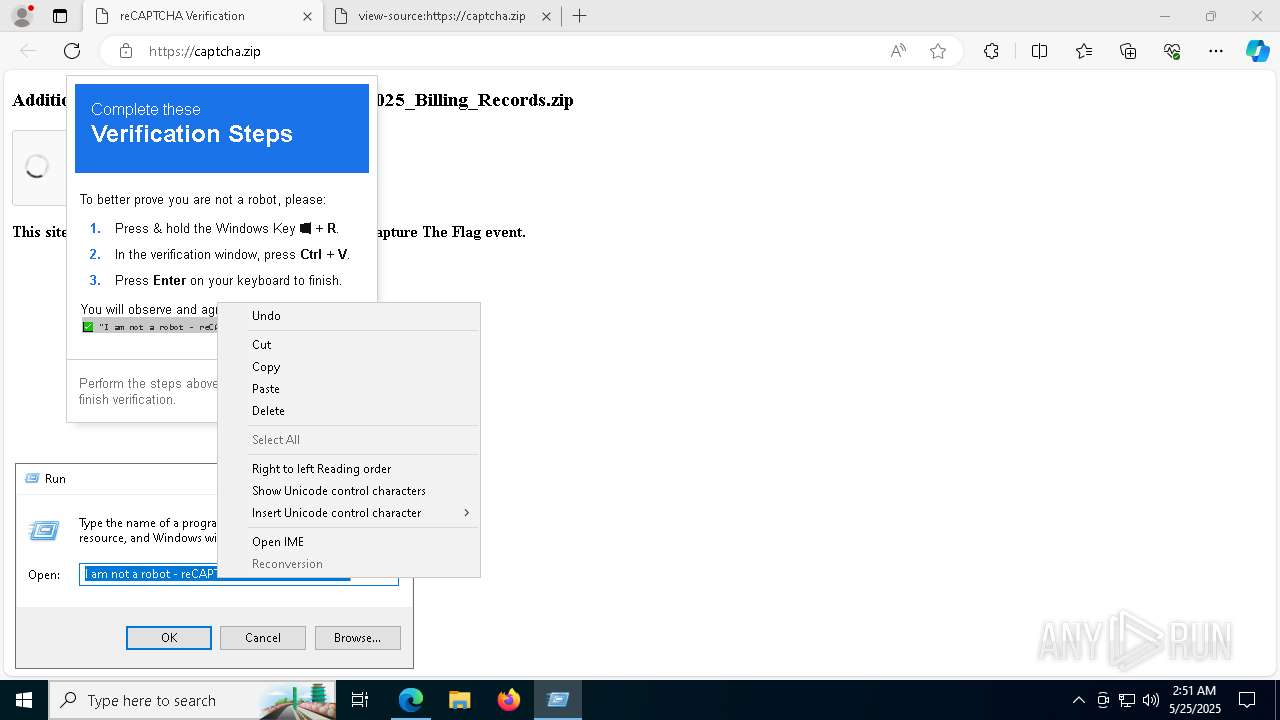
Task: Open Firefox from the taskbar
Action: pos(509,700)
